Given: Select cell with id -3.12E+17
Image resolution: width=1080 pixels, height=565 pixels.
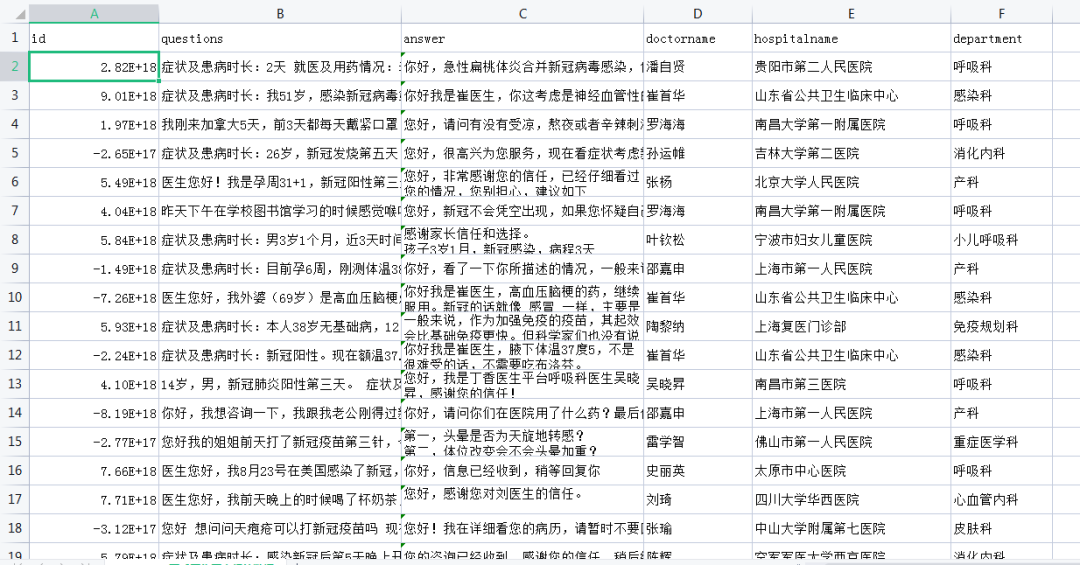Looking at the screenshot, I should [94, 528].
